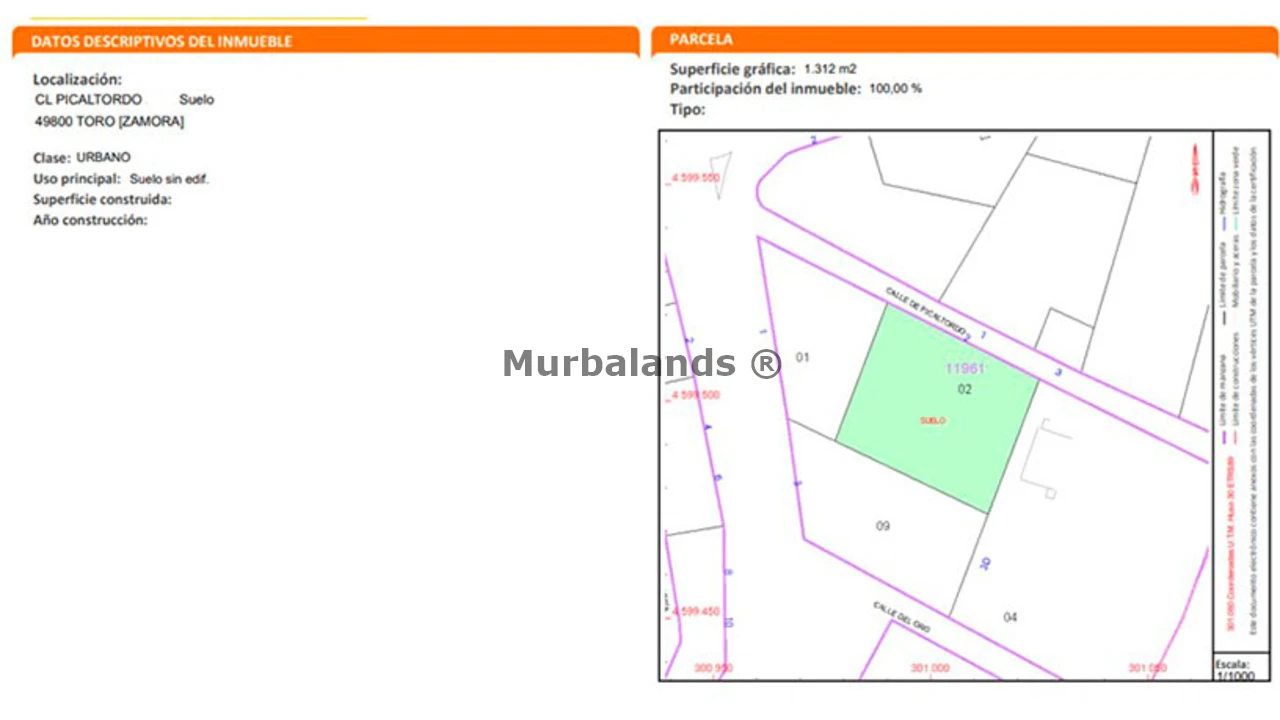The image size is (1280, 720).
Task: Click the red SUELO label in green parcel
Action: 932,421
